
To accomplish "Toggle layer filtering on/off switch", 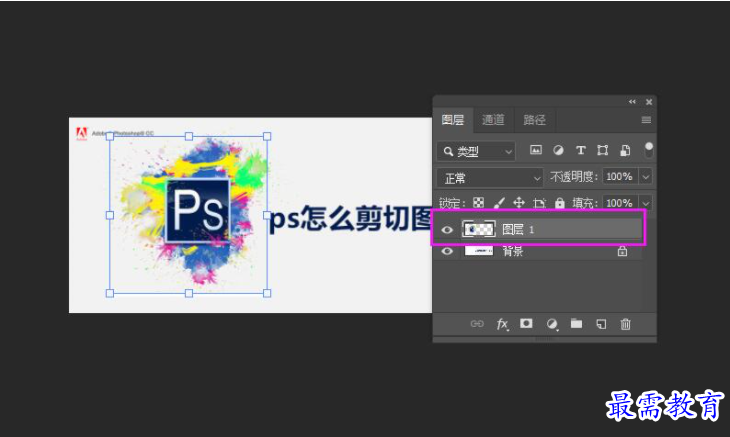I will [649, 150].
